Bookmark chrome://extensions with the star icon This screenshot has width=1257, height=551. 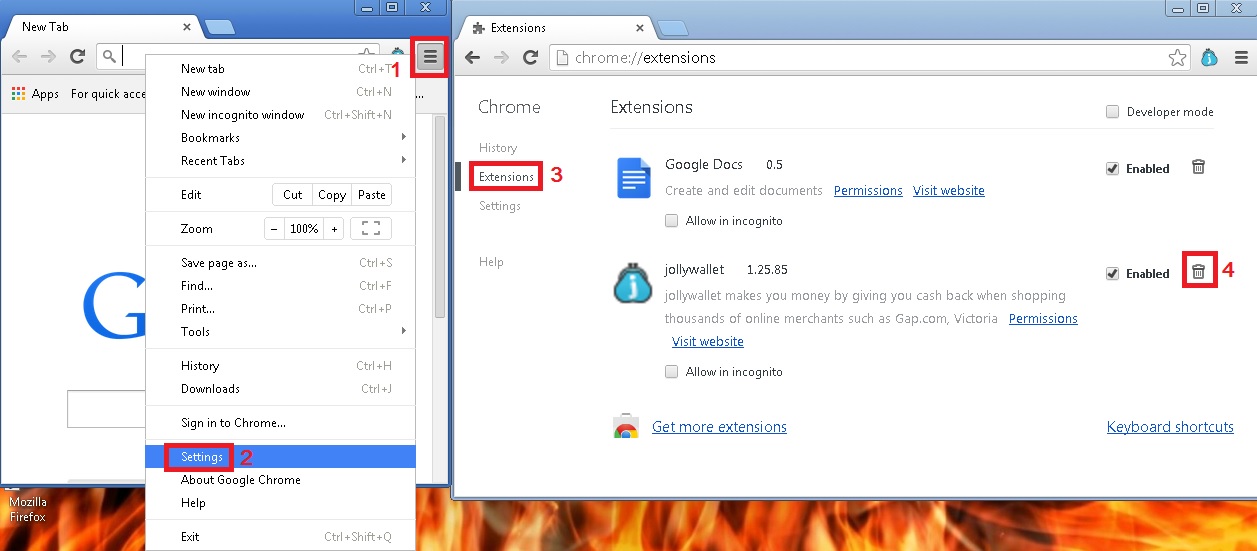[x=1178, y=58]
